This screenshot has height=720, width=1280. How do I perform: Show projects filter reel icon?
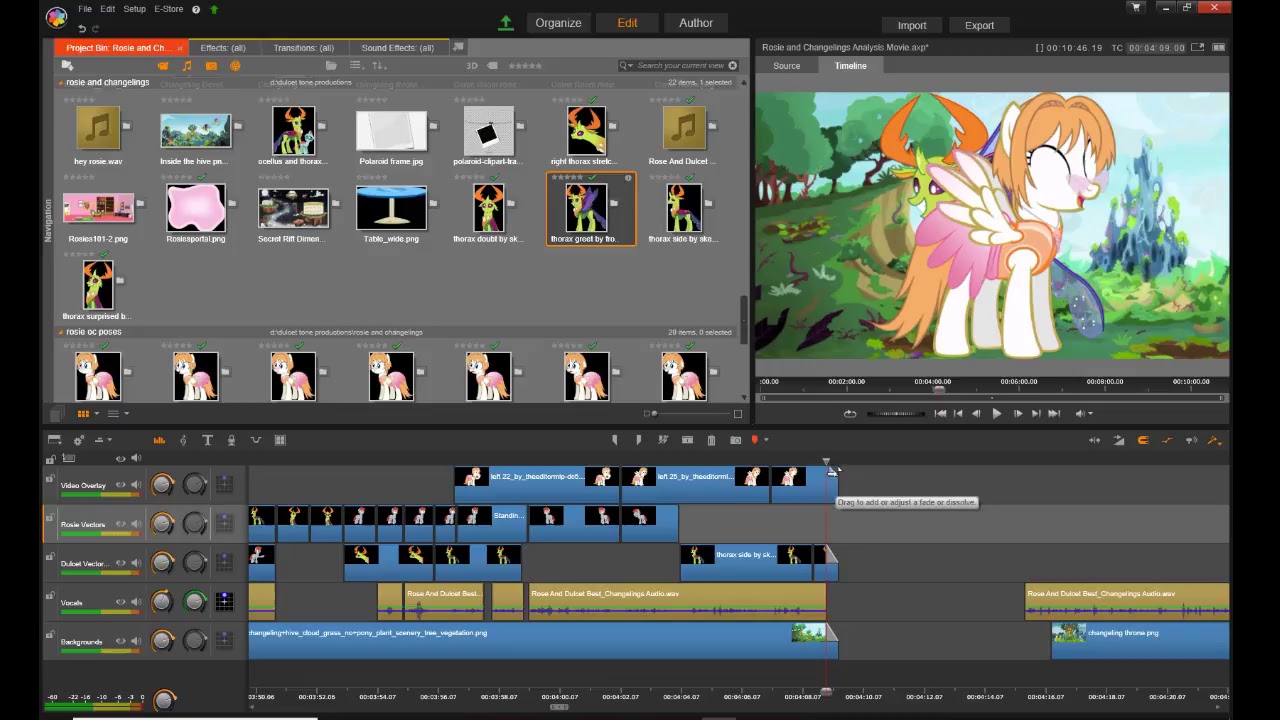pyautogui.click(x=235, y=66)
